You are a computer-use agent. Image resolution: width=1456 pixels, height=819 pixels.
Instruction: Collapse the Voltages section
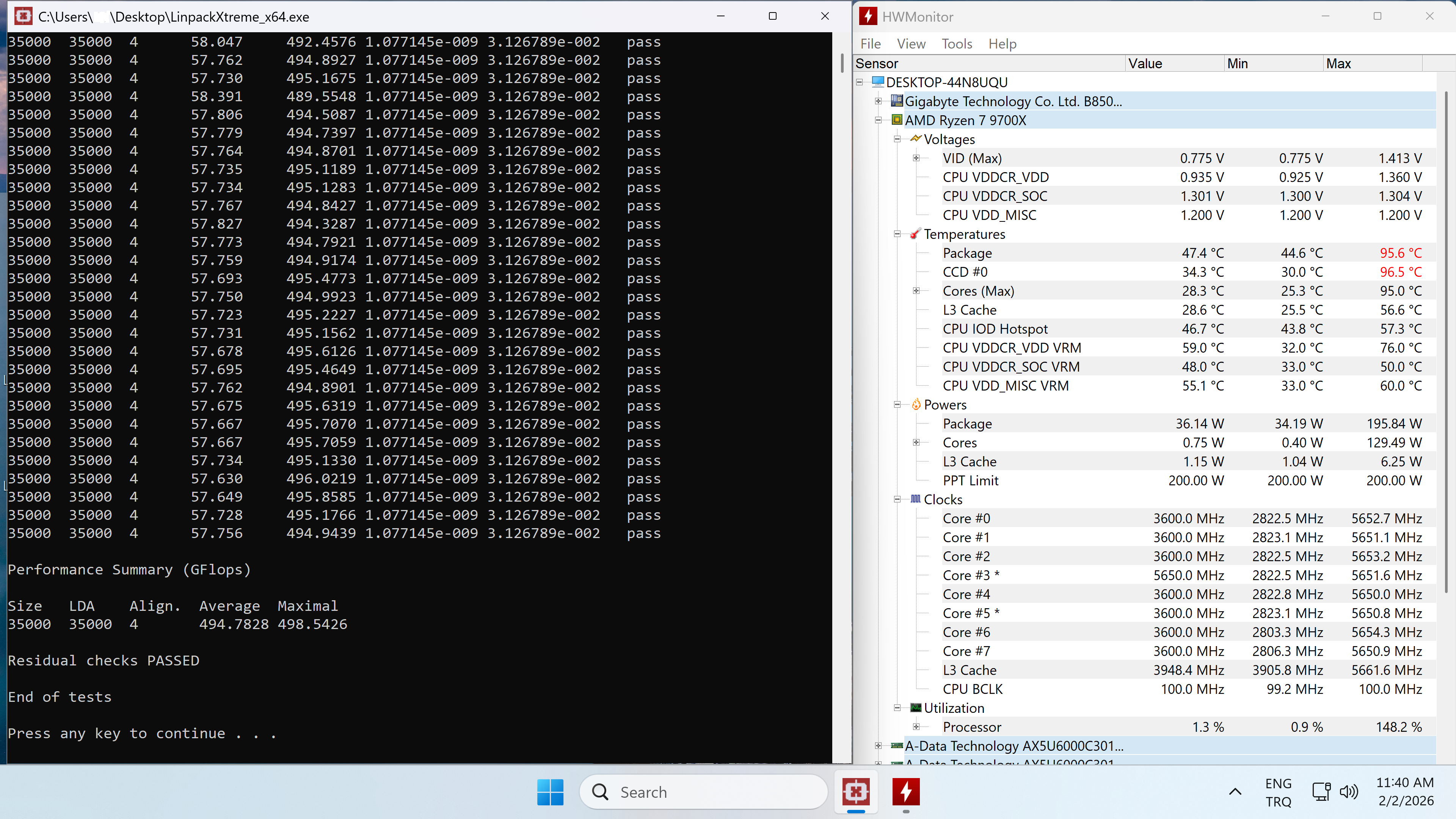pos(897,139)
